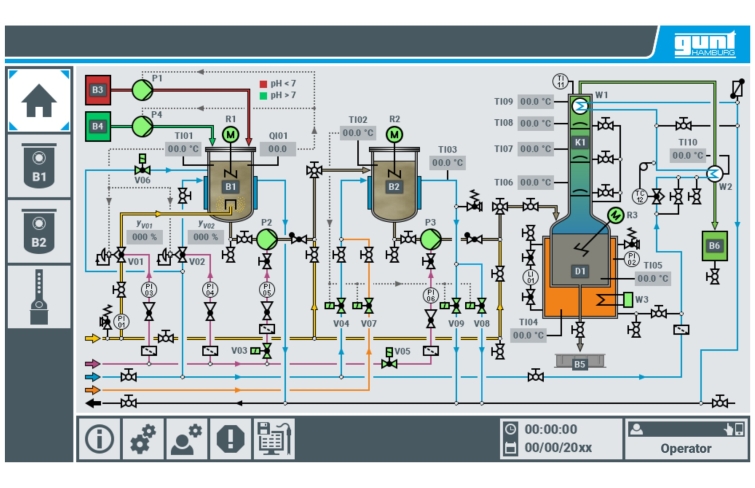
Task: Select control valve V02
Action: click(x=172, y=255)
